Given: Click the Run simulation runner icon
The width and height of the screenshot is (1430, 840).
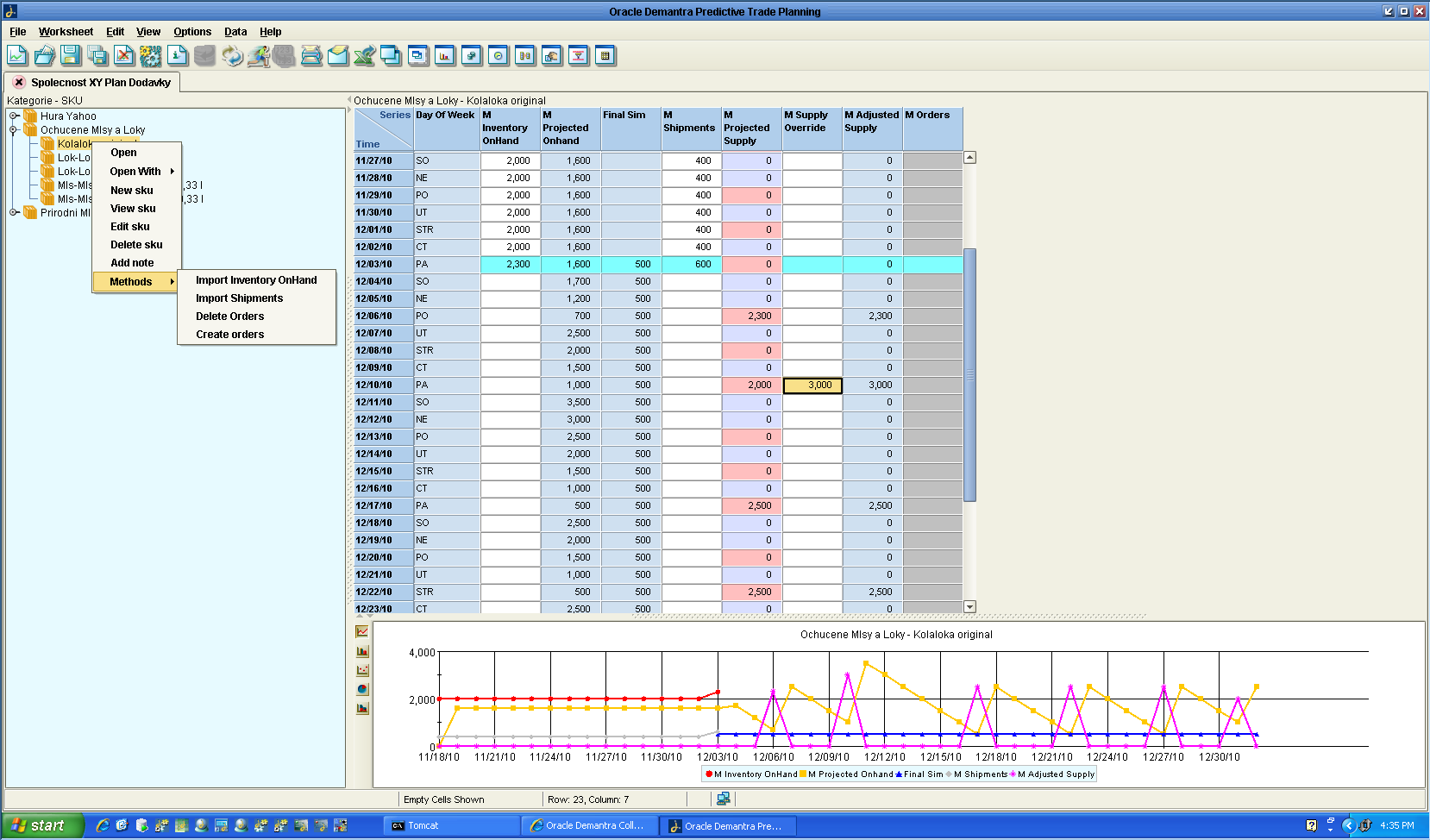Looking at the screenshot, I should (258, 56).
